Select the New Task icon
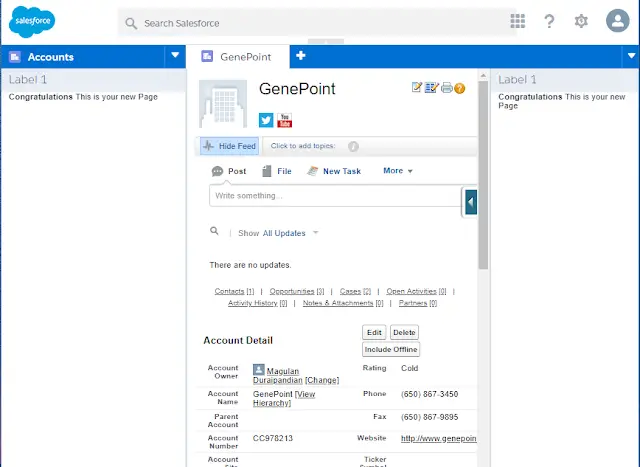The width and height of the screenshot is (640, 467). click(x=313, y=171)
